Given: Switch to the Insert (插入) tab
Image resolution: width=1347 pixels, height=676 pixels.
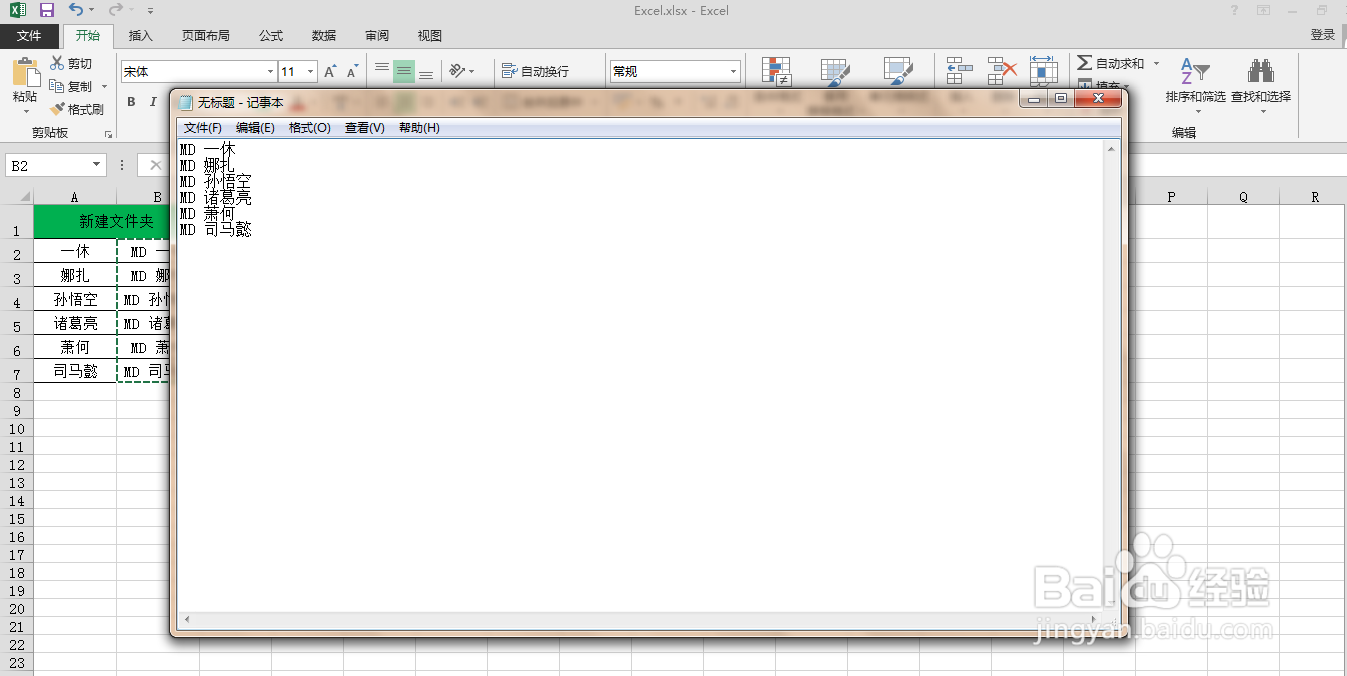Looking at the screenshot, I should click(x=141, y=36).
